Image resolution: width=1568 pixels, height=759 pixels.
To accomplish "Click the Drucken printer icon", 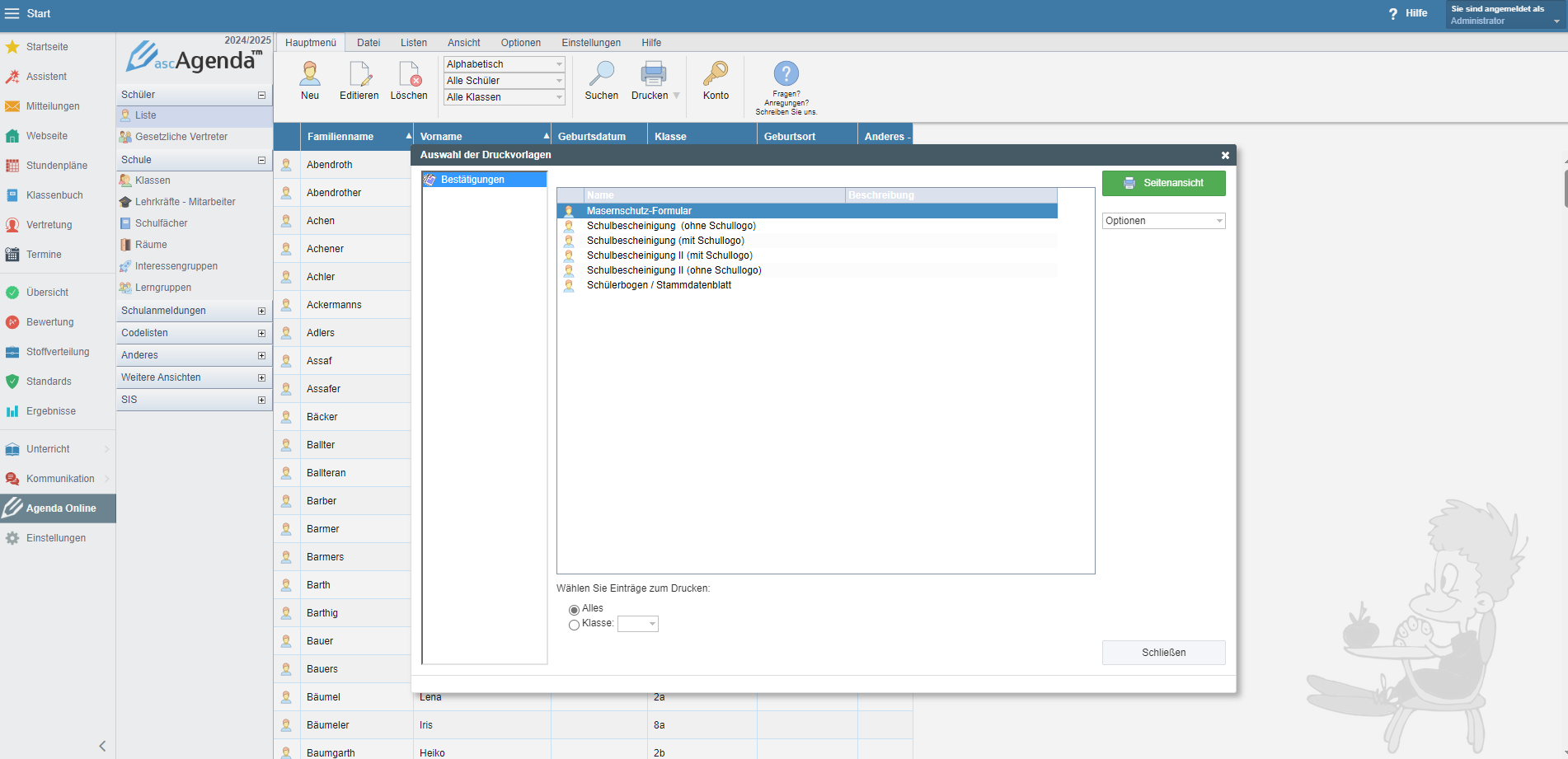I will point(652,74).
